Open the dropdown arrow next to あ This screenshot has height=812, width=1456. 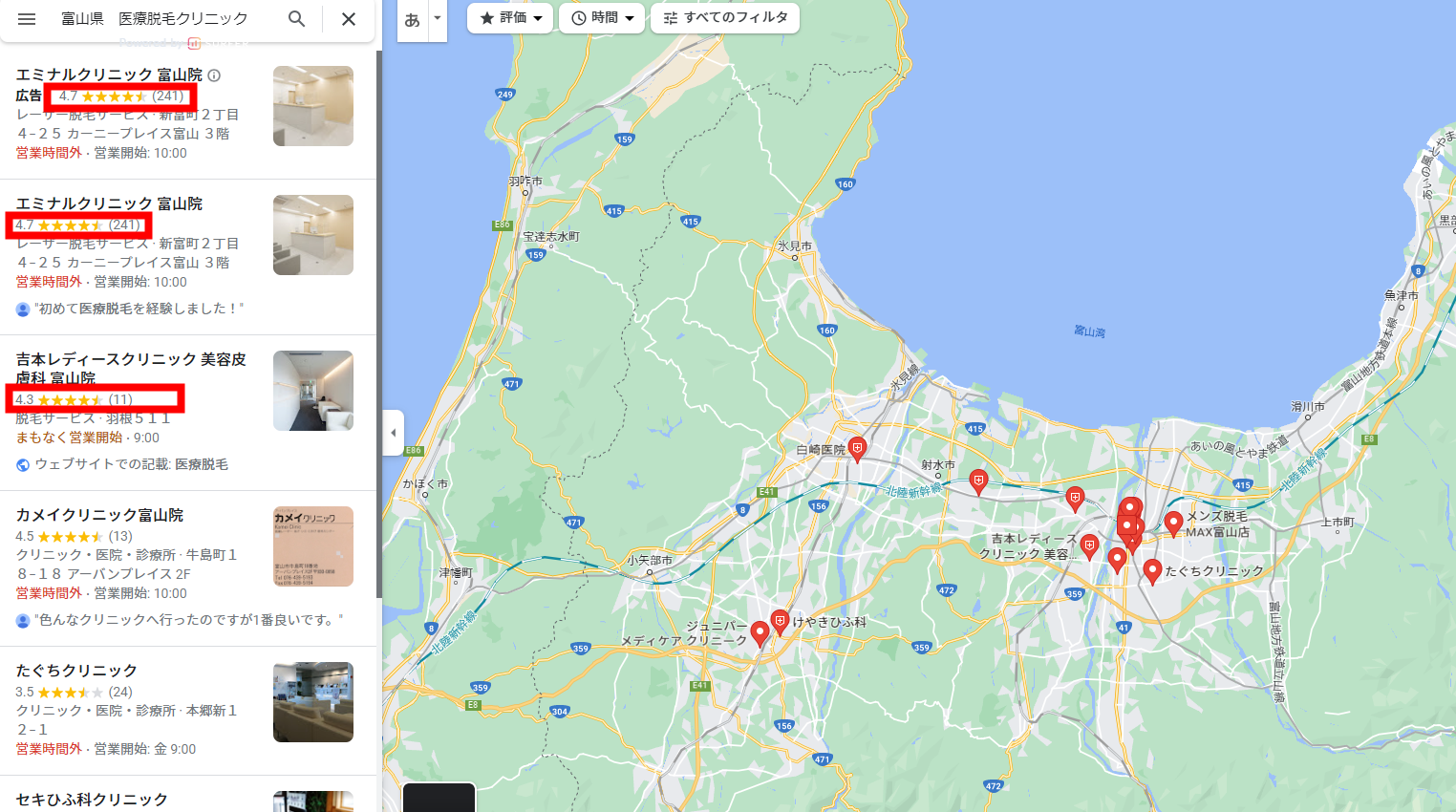[x=438, y=19]
